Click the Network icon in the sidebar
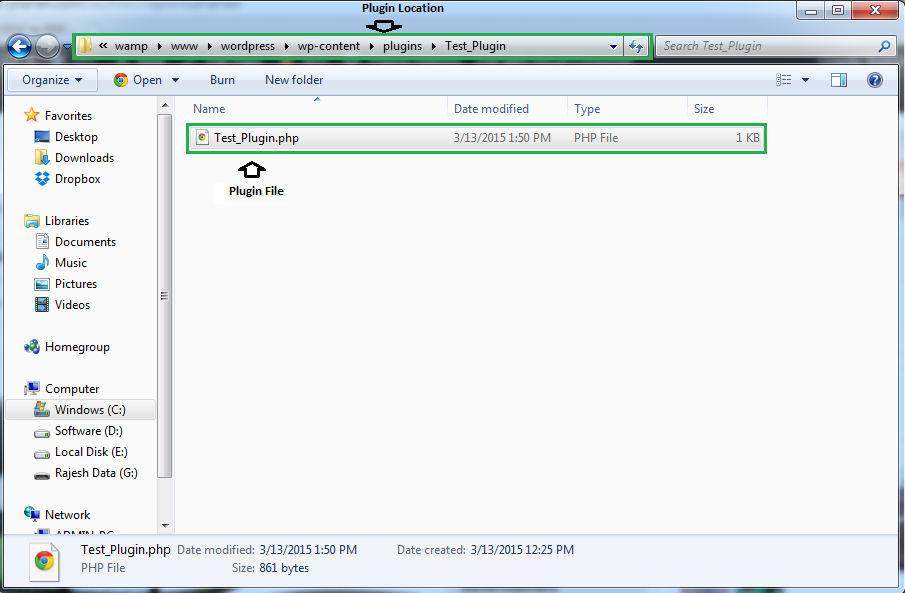Viewport: 905px width, 593px height. click(32, 514)
